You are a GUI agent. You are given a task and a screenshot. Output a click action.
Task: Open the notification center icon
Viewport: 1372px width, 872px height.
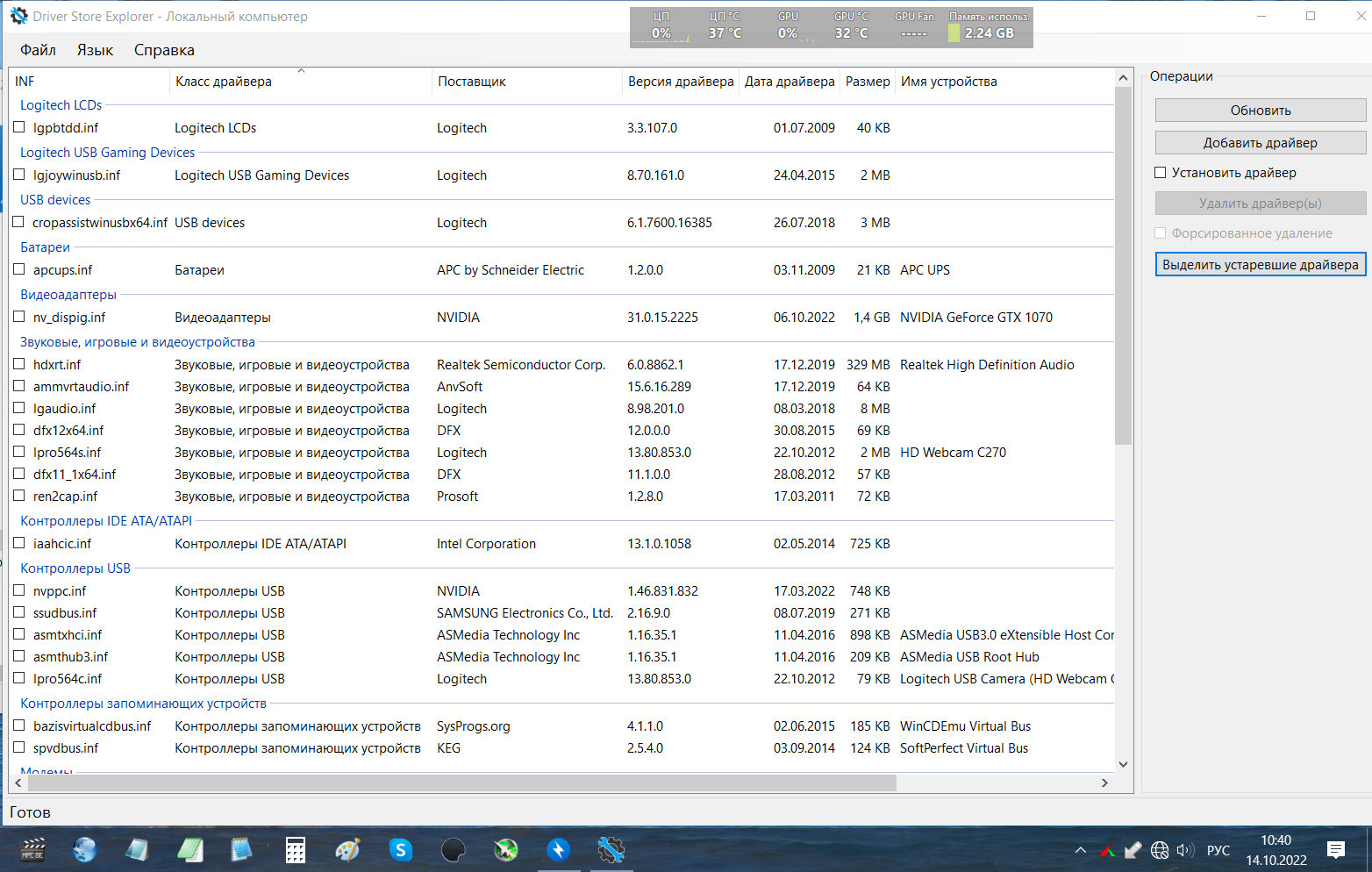point(1336,849)
